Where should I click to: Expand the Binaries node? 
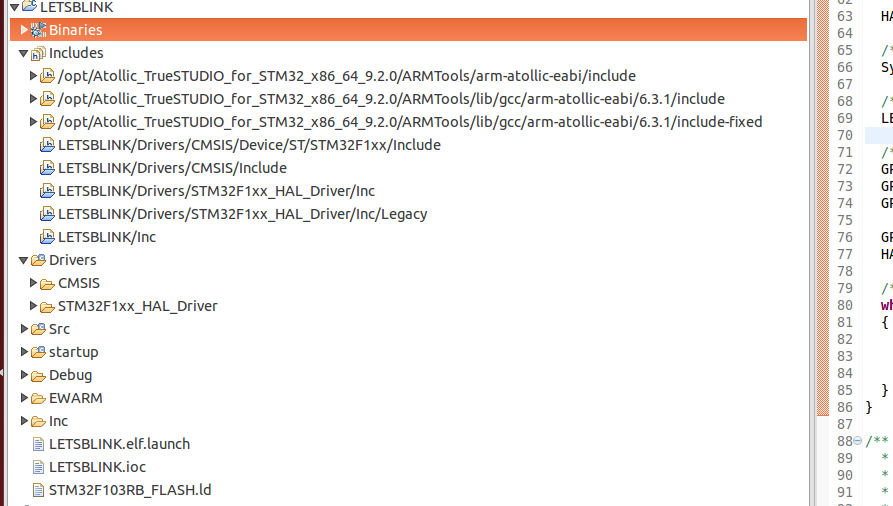[24, 29]
